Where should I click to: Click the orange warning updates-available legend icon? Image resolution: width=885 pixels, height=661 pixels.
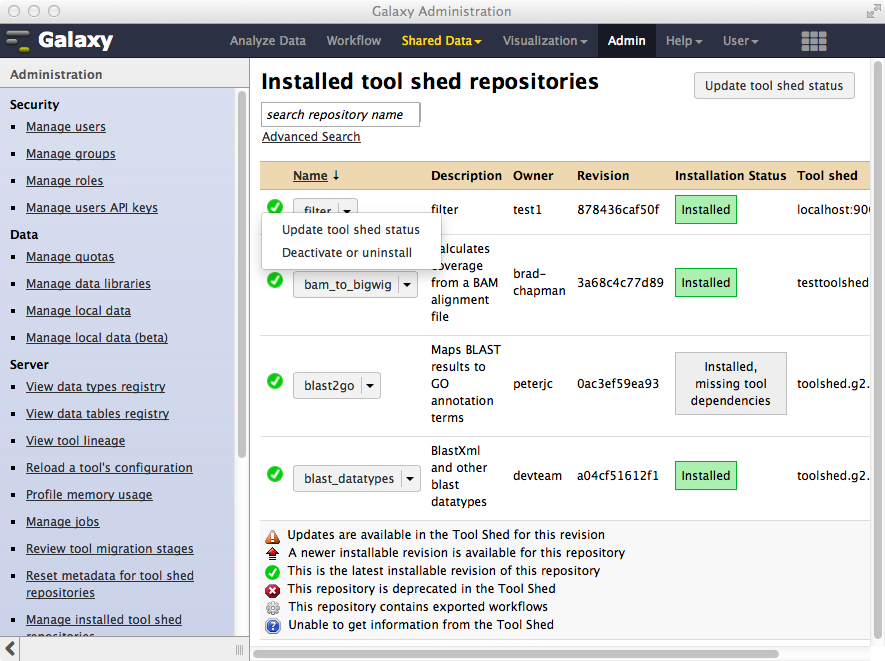point(273,536)
